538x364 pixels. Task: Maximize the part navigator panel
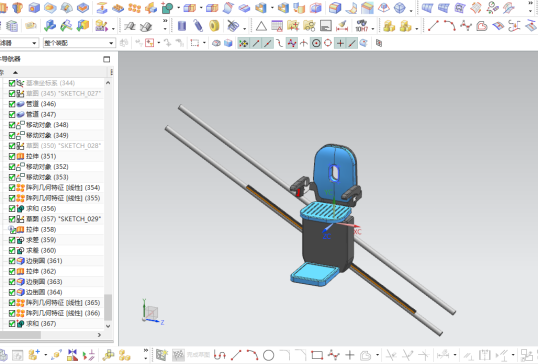tap(107, 59)
